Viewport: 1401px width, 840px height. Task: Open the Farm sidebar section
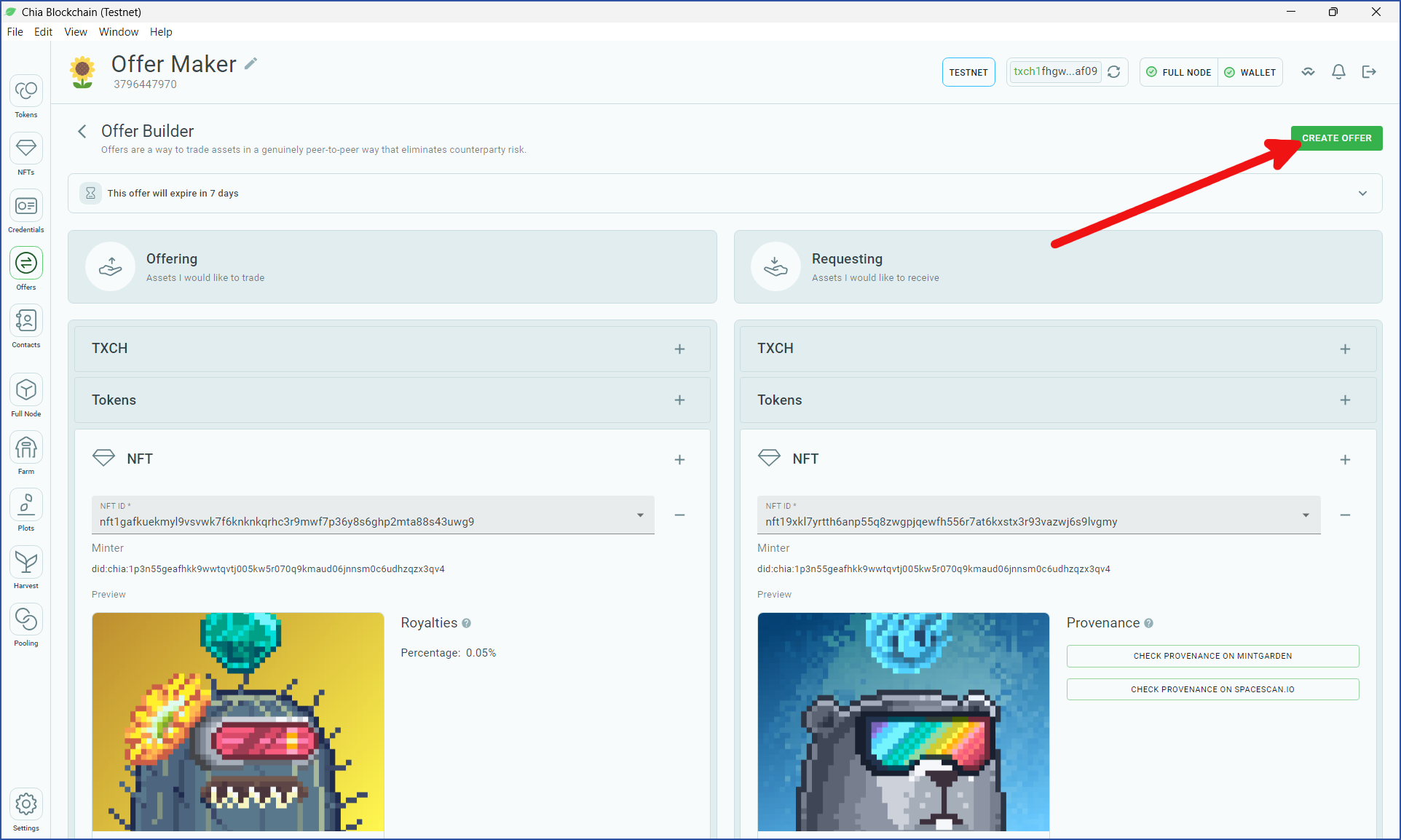(x=26, y=453)
